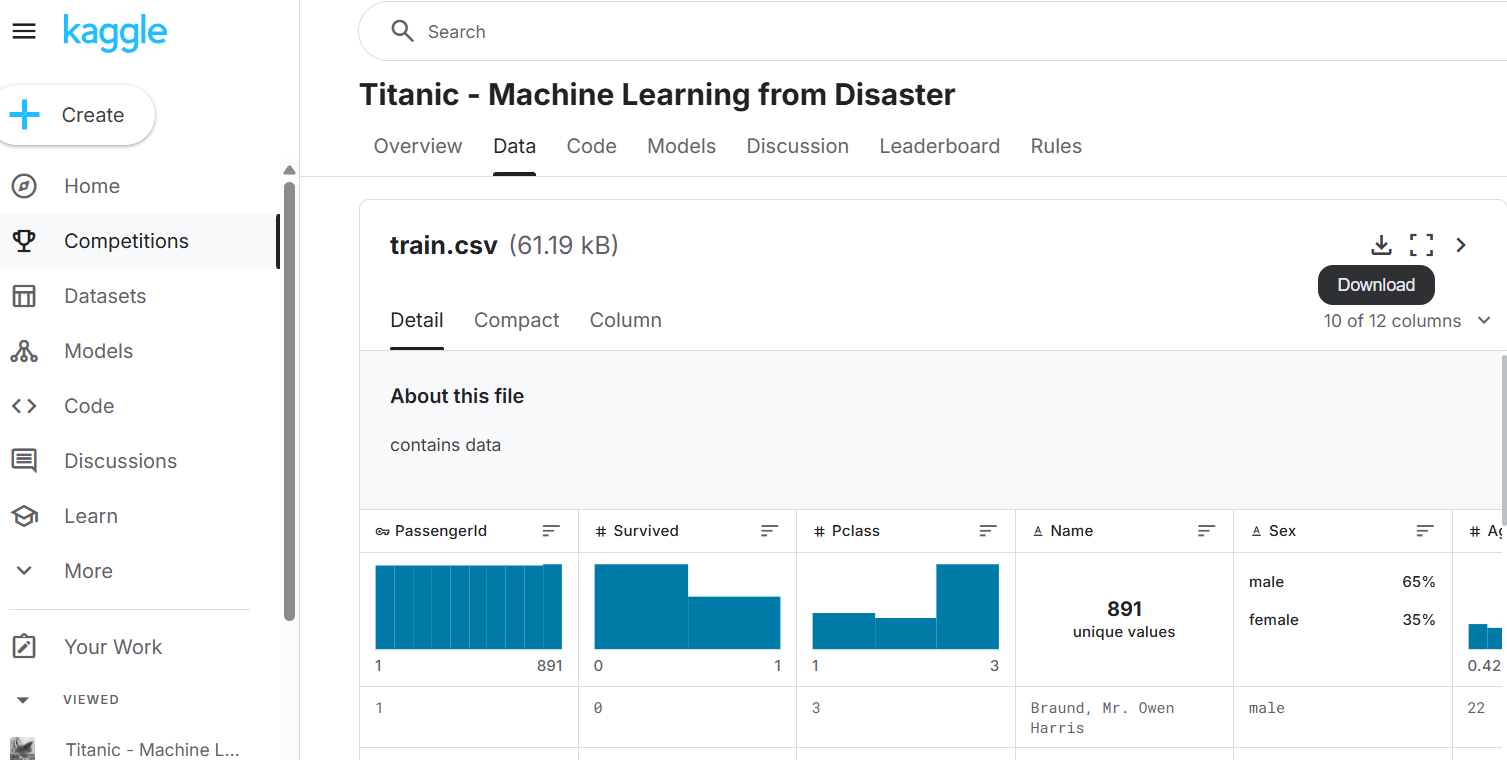Image resolution: width=1507 pixels, height=760 pixels.
Task: Expand the More section in sidebar
Action: [24, 571]
